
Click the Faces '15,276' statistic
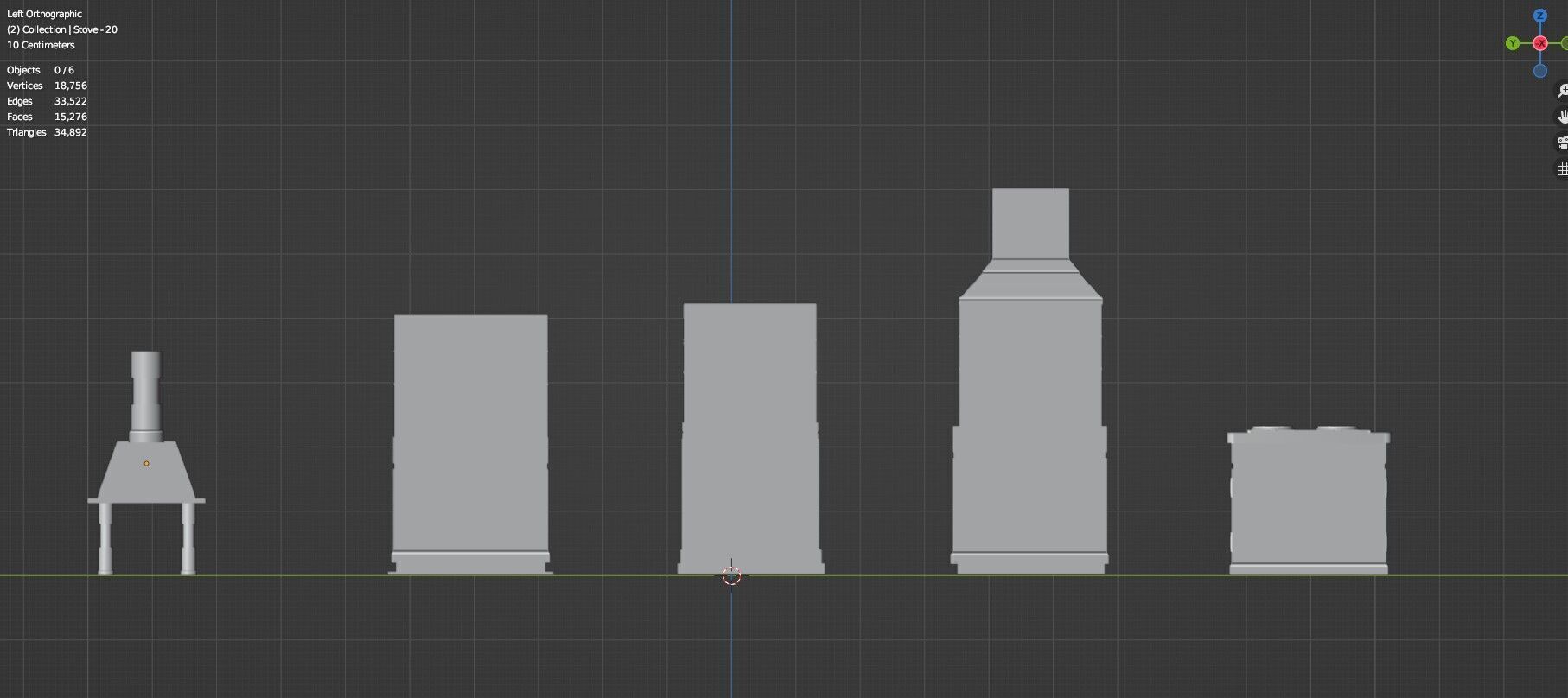(x=71, y=117)
